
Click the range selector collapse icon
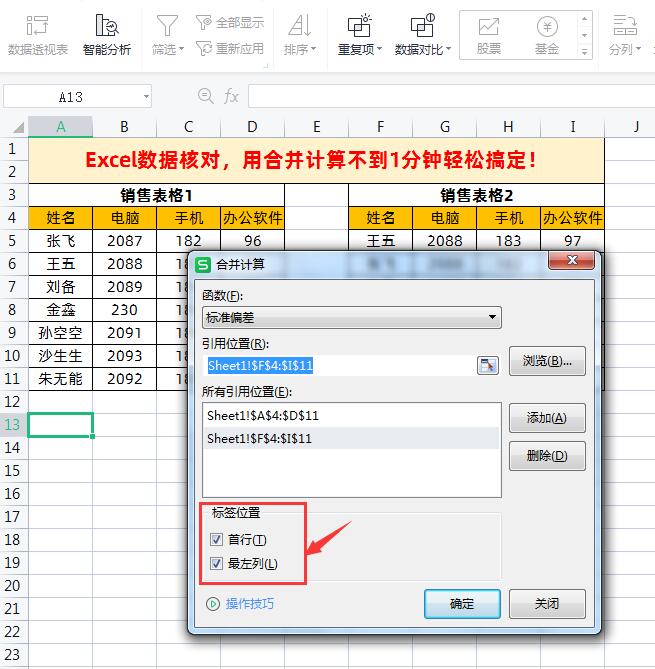click(488, 366)
